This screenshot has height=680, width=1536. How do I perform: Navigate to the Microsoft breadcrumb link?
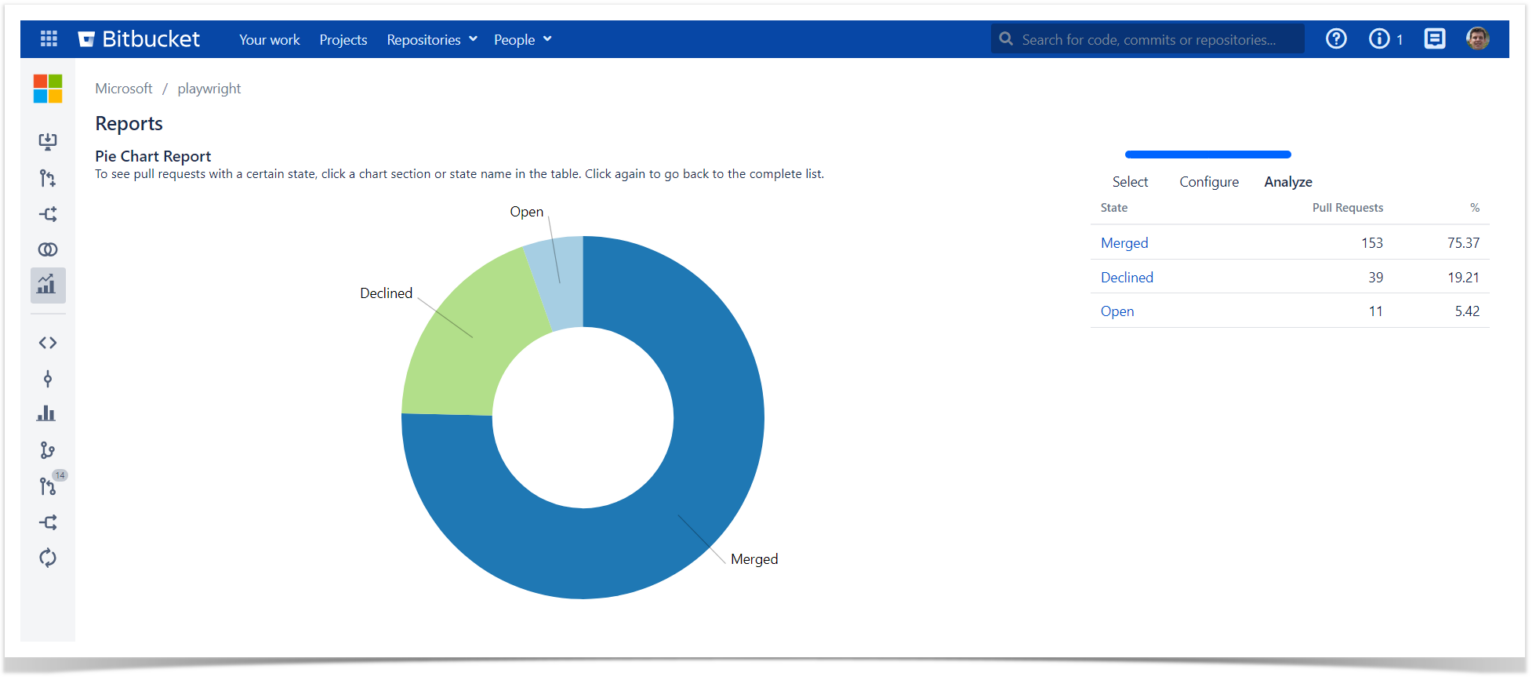[123, 89]
